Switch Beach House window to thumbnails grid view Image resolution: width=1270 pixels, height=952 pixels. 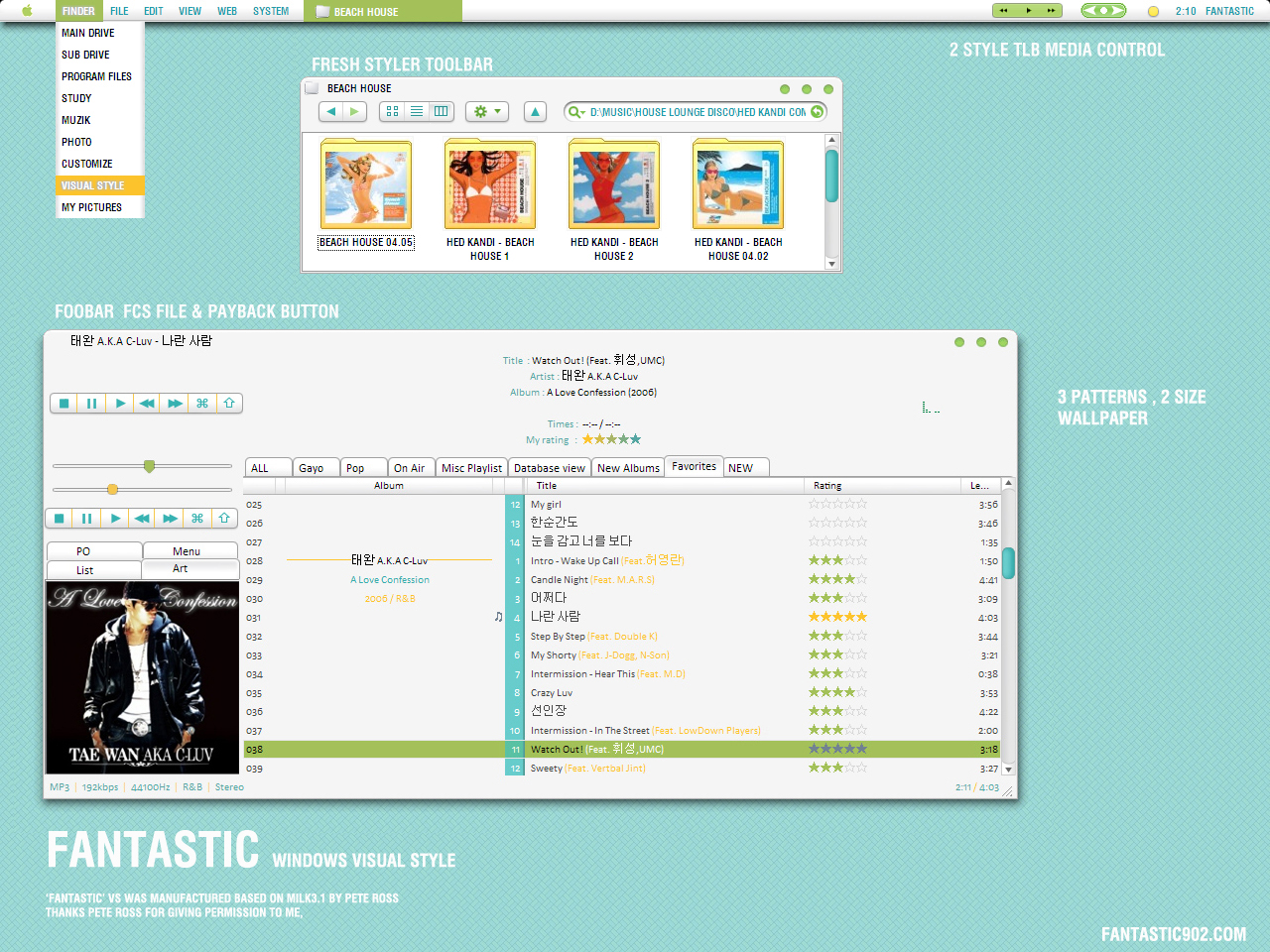[392, 112]
